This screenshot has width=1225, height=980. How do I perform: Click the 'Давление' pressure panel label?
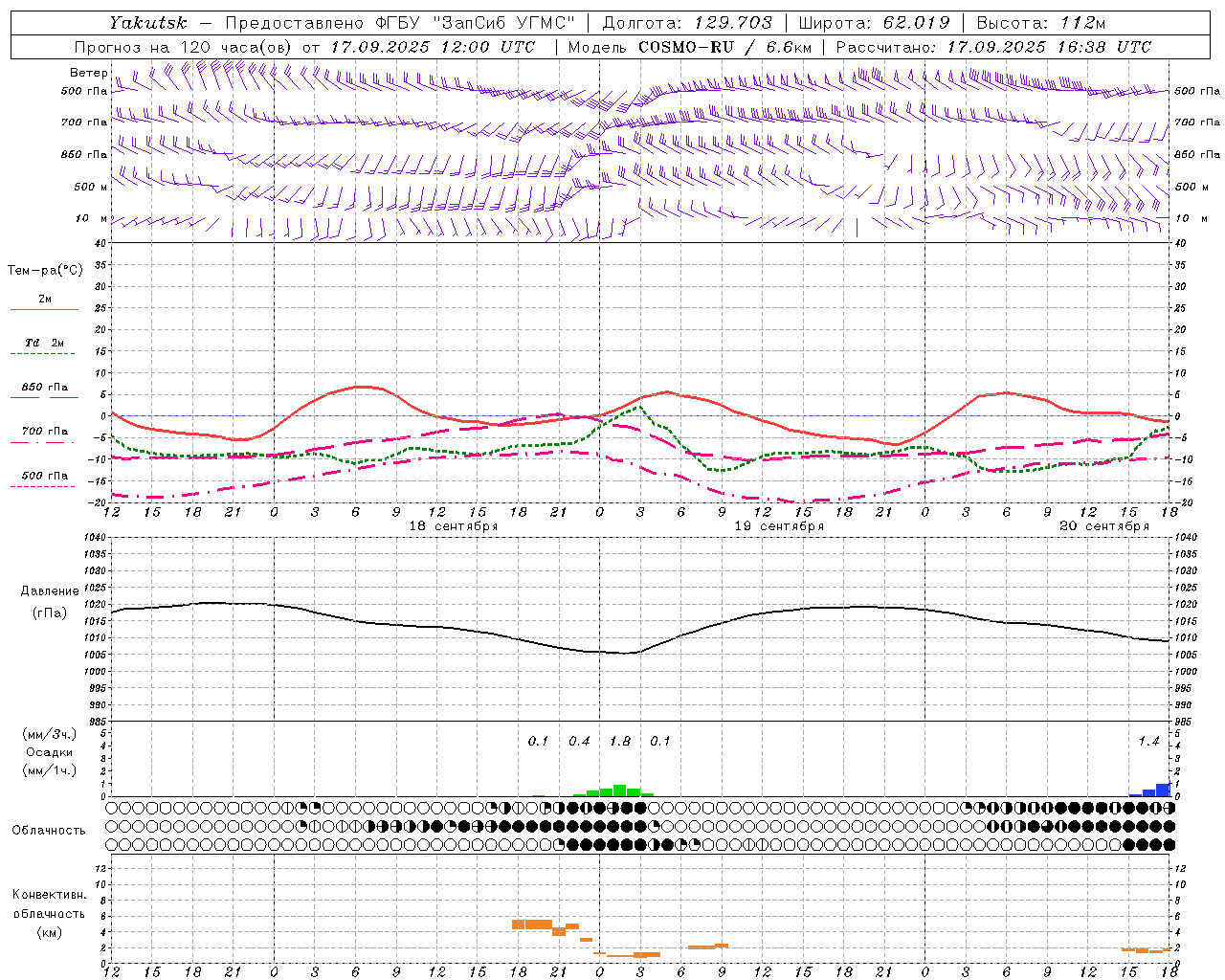pos(50,591)
